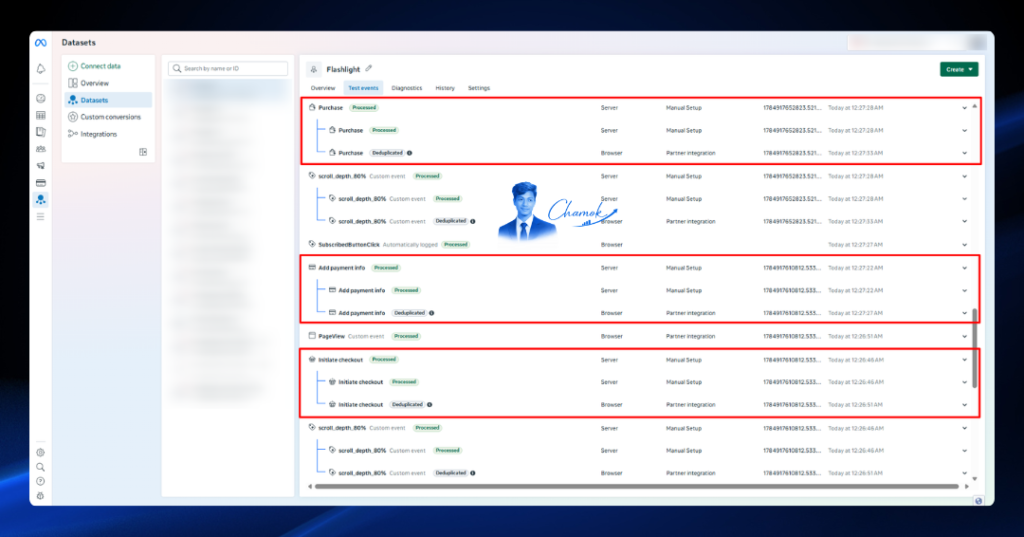The height and width of the screenshot is (537, 1024).
Task: Open the Create dropdown button
Action: (959, 69)
